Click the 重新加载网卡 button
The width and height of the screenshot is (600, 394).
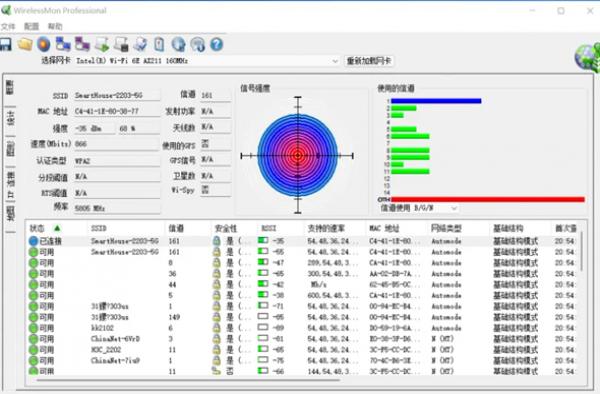point(369,61)
